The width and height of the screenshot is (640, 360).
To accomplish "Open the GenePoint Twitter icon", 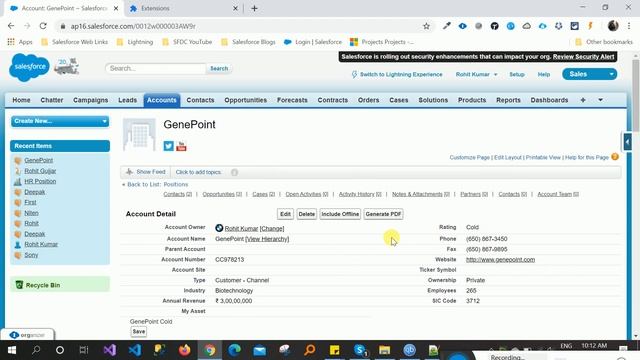I will coord(169,146).
